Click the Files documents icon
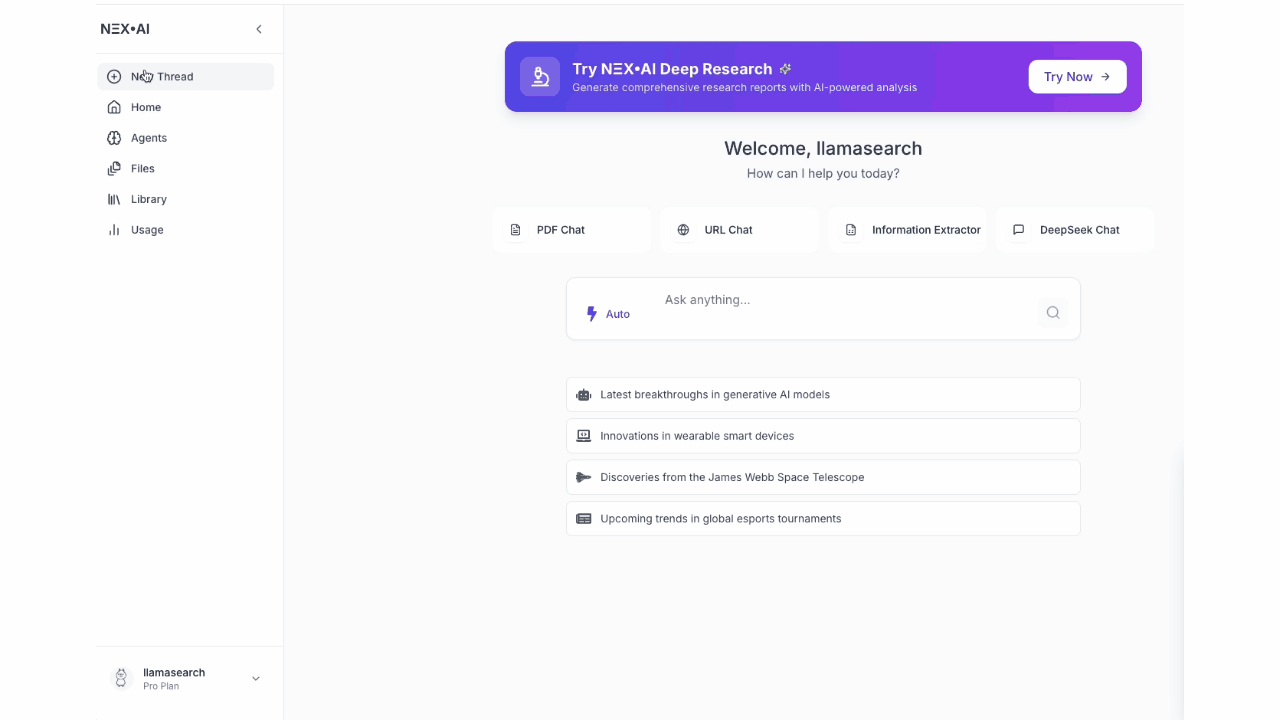Screen dimensions: 1280x720 pos(114,168)
